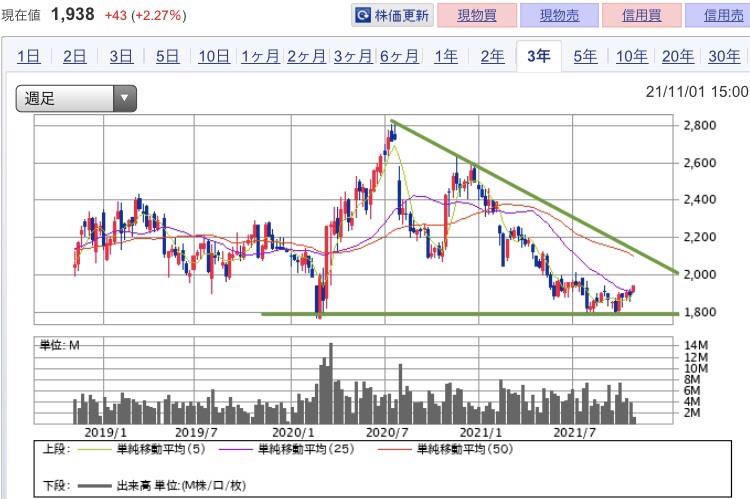Open the 1年 chart tab
Viewport: 750px width, 499px height.
[446, 56]
